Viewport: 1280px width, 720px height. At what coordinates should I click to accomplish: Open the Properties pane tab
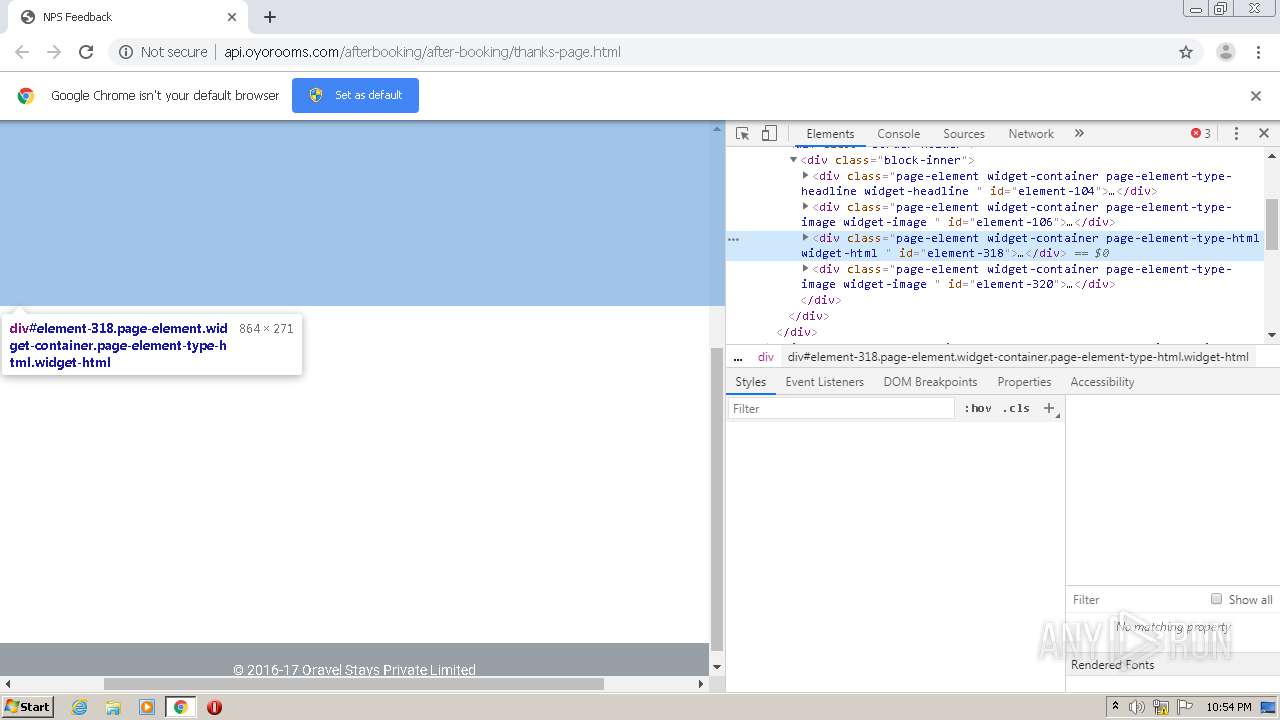1024,382
